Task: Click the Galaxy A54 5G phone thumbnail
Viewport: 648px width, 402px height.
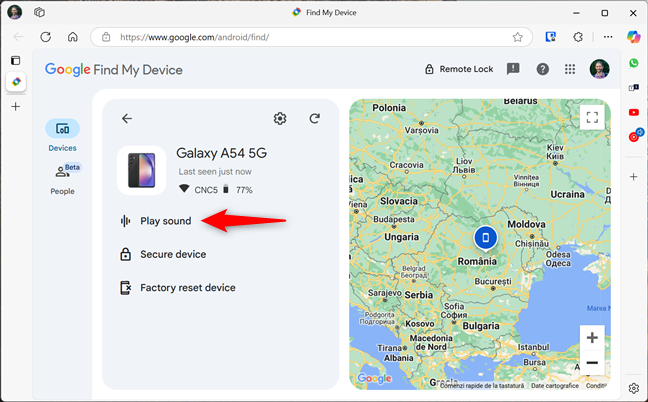Action: tap(142, 170)
